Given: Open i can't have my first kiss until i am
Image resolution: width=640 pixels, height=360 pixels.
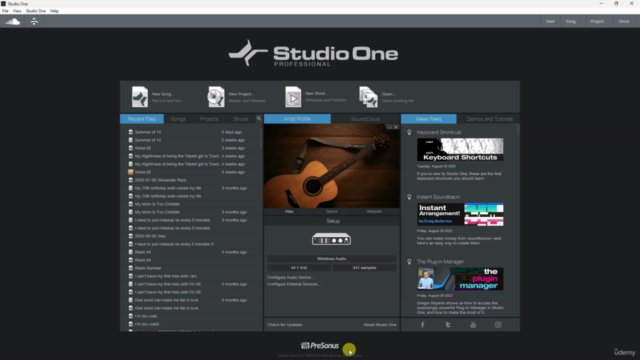Looking at the screenshot, I should 191,276.
